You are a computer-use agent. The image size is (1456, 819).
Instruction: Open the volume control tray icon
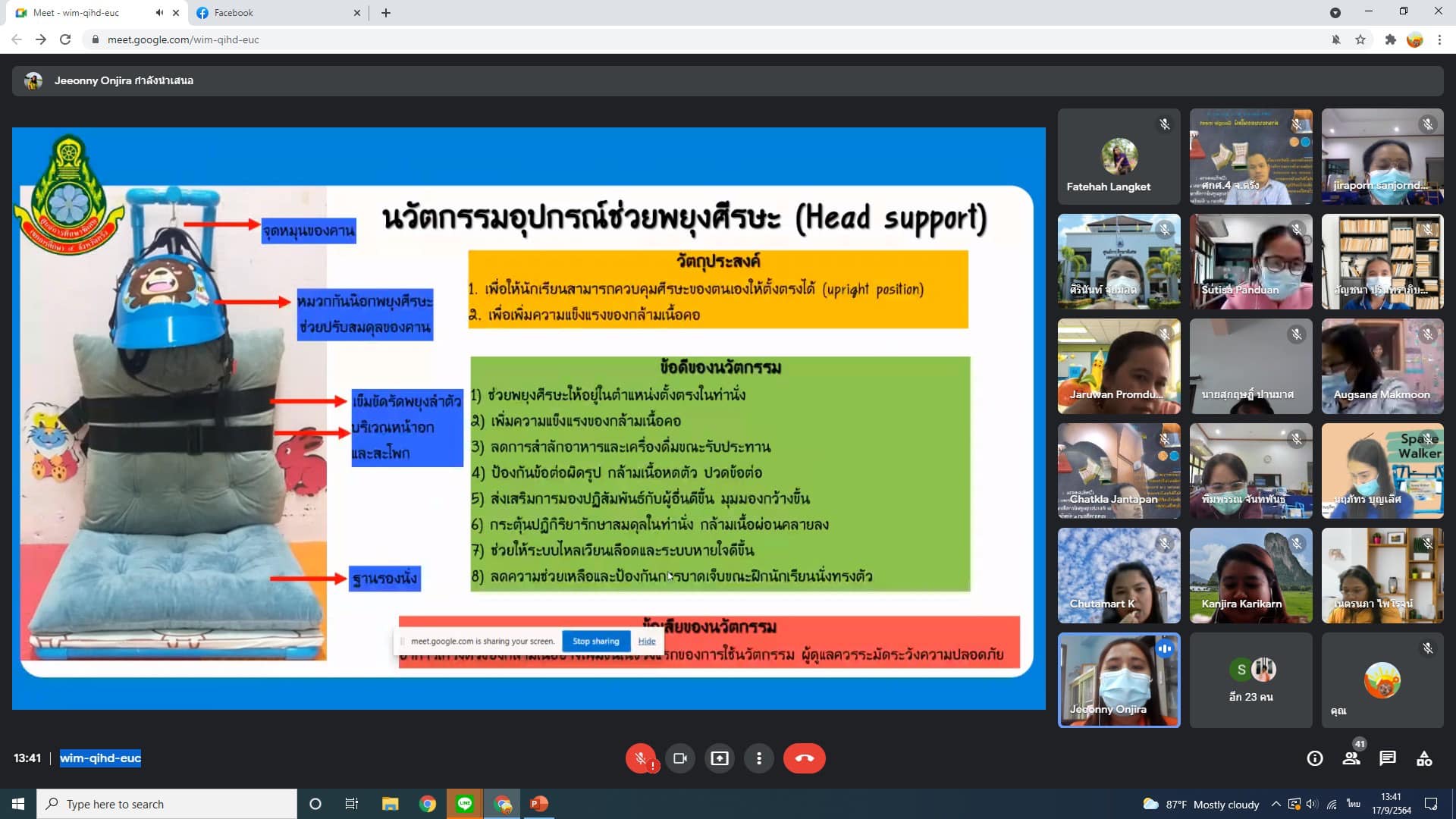pos(1313,804)
